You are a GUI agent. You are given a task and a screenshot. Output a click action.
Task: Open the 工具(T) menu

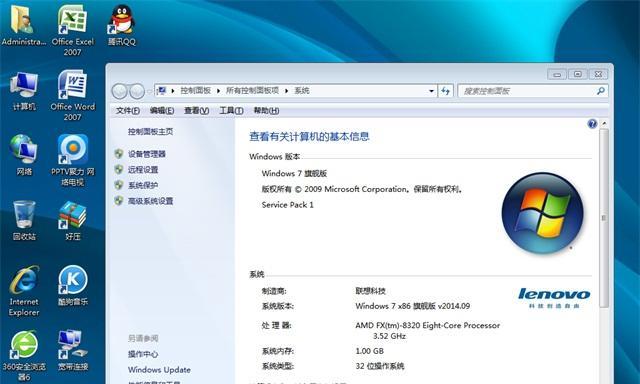tap(231, 111)
